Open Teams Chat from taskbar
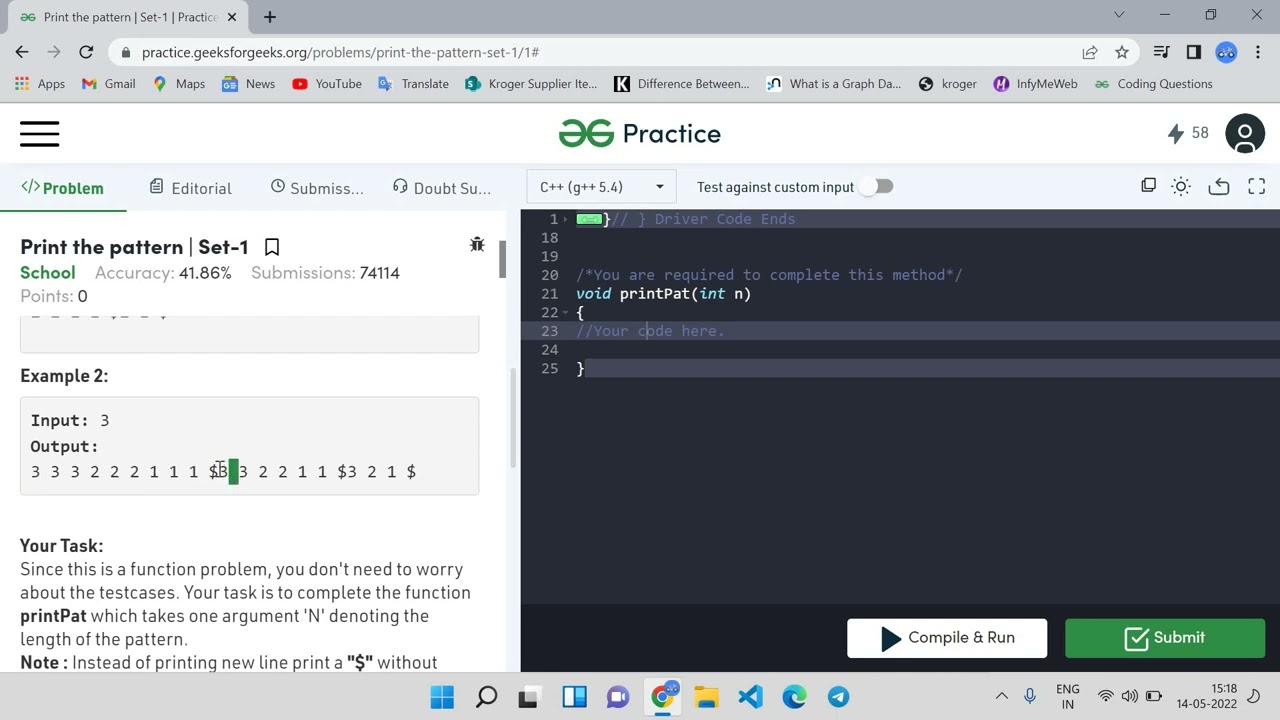 click(618, 696)
